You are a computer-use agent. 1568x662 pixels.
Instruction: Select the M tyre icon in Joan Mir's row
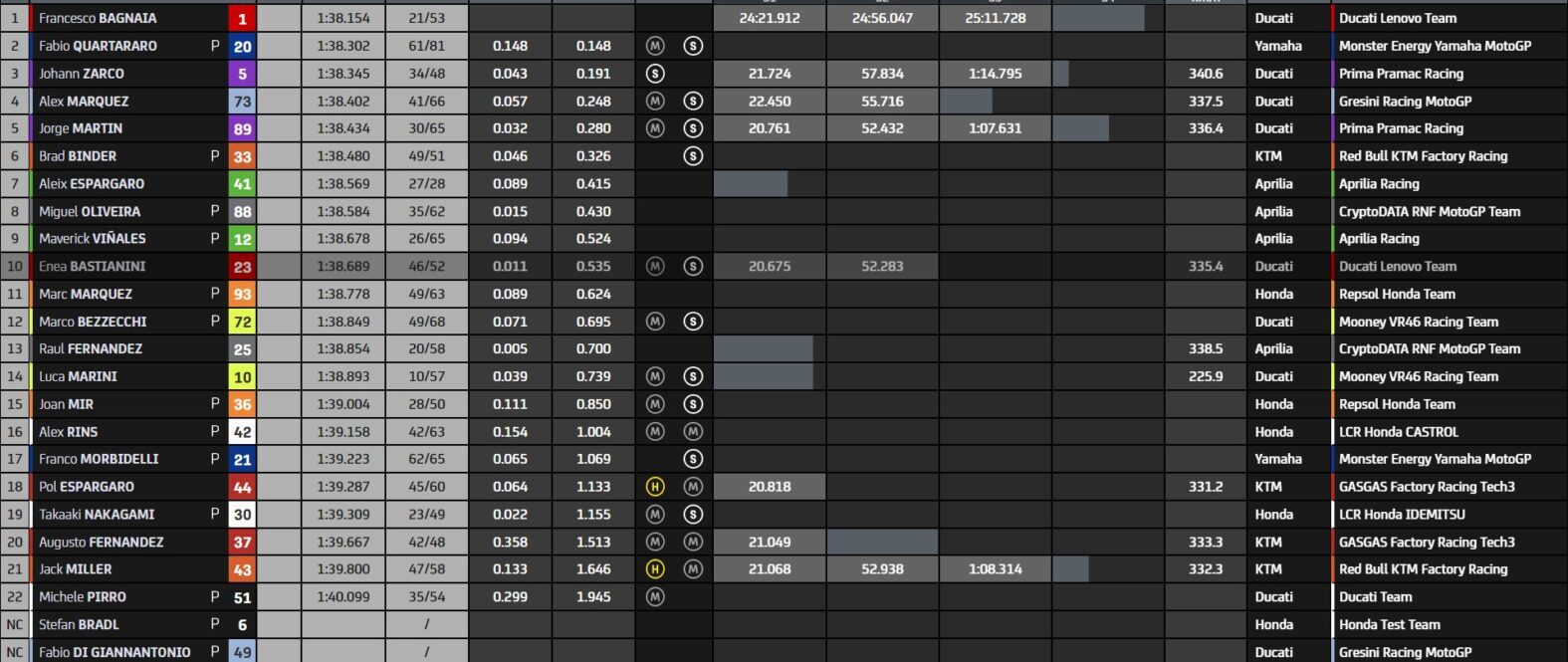click(655, 404)
